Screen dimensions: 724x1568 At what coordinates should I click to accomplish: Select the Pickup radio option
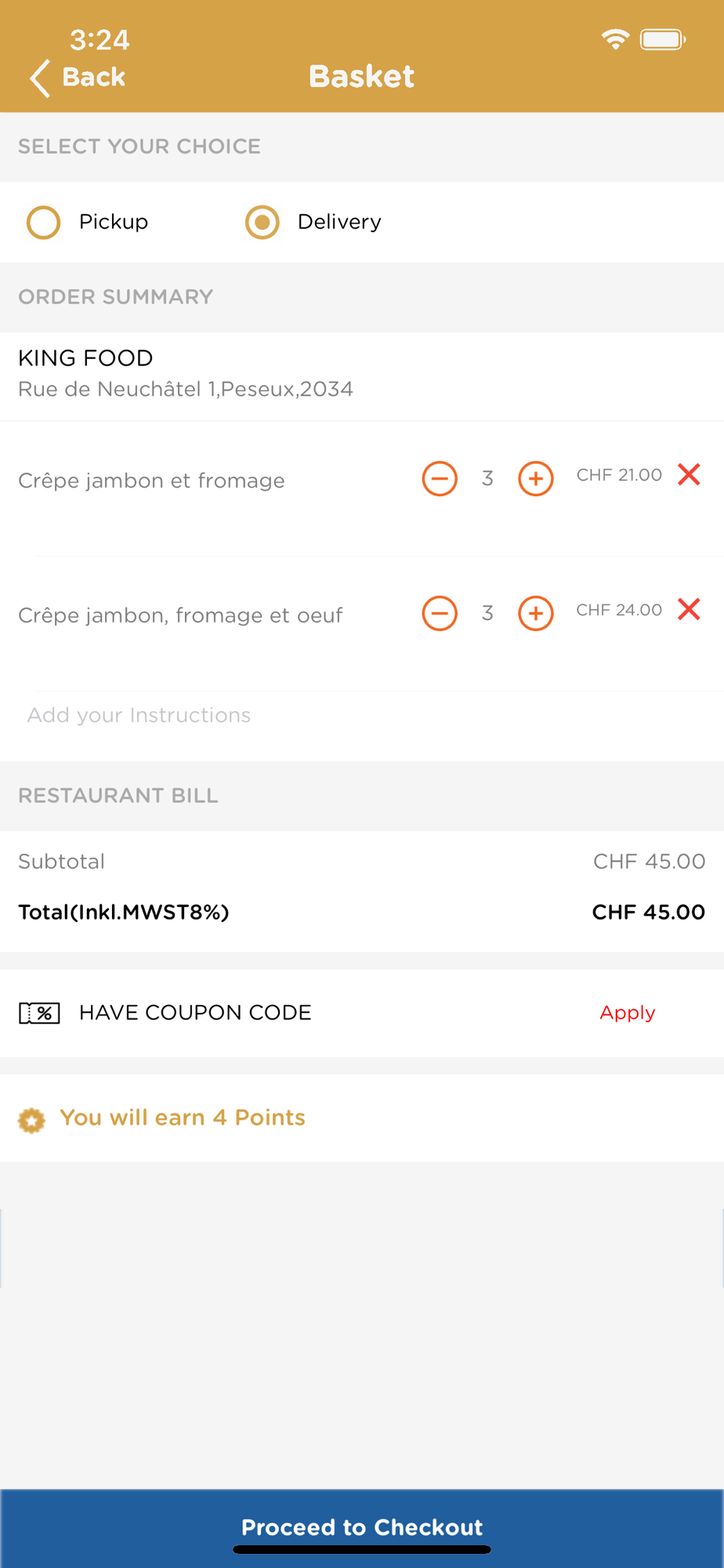44,222
